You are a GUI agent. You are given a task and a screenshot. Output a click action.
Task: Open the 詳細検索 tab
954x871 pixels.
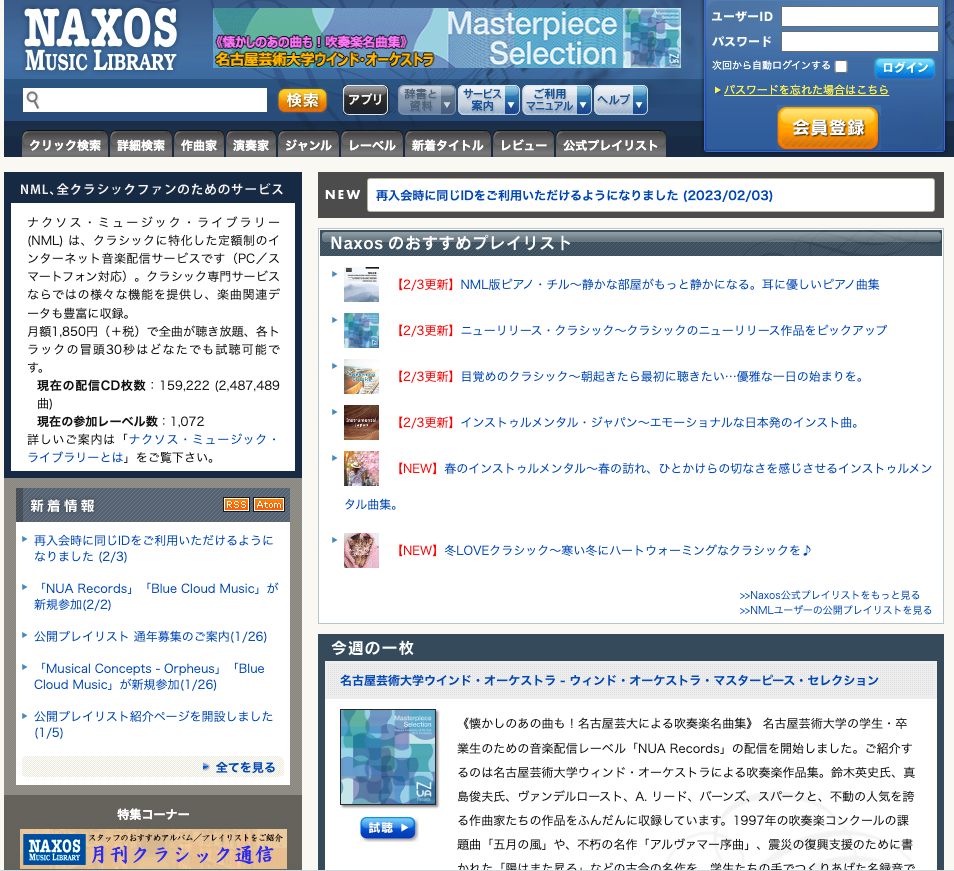tap(141, 145)
